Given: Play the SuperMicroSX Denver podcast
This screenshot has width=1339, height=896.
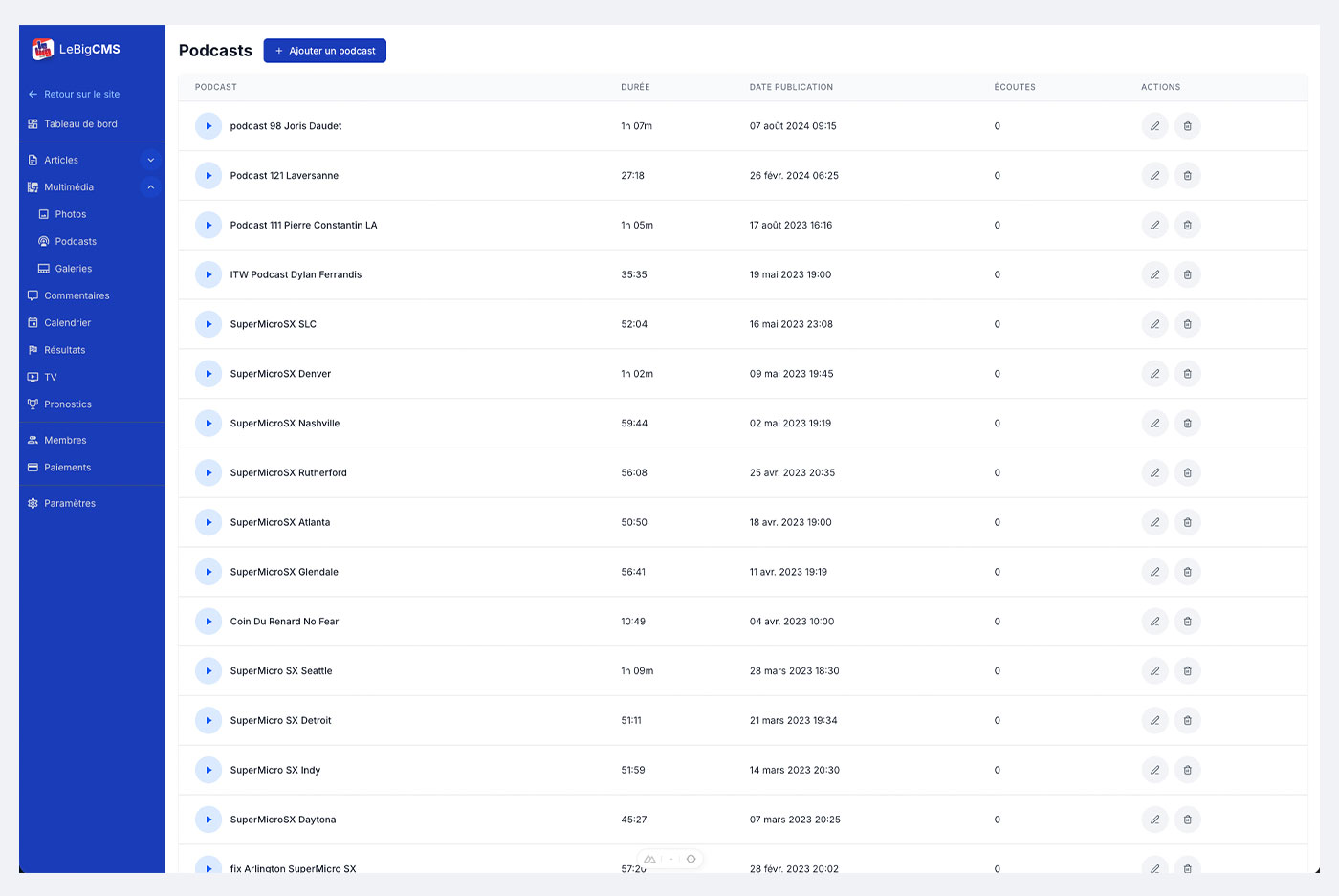Looking at the screenshot, I should (209, 374).
